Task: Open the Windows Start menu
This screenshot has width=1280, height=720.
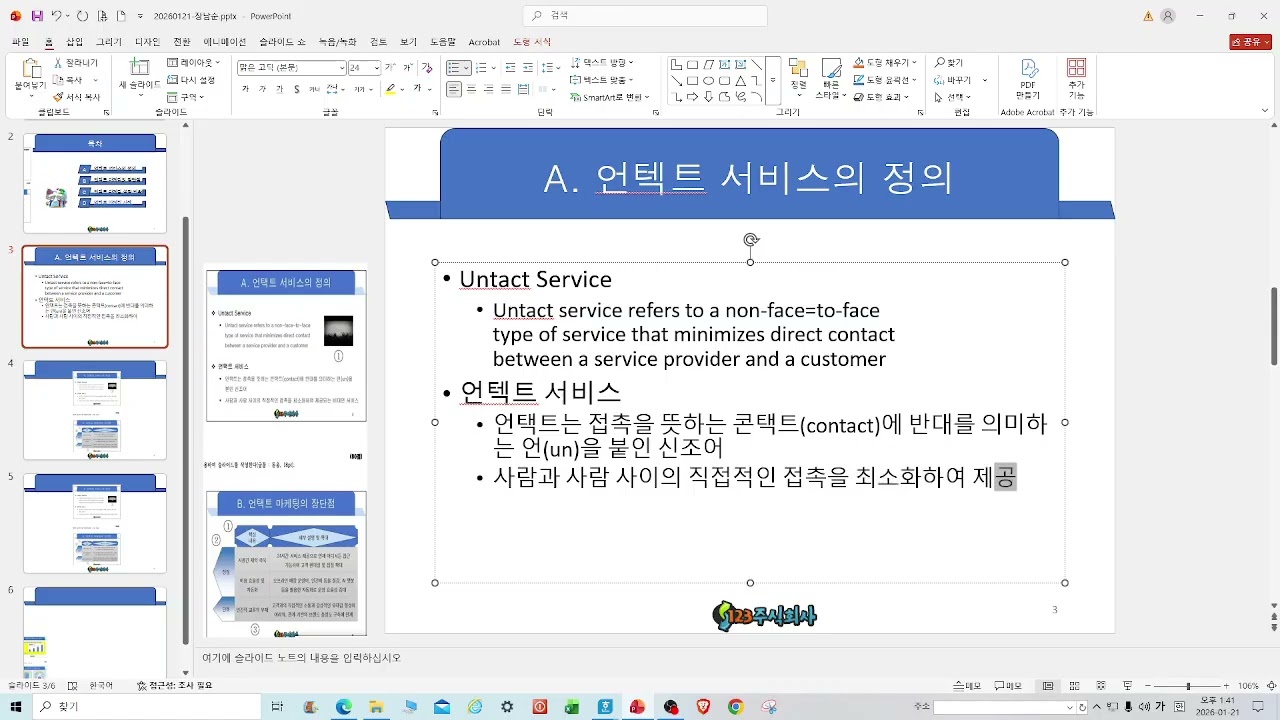Action: (16, 707)
